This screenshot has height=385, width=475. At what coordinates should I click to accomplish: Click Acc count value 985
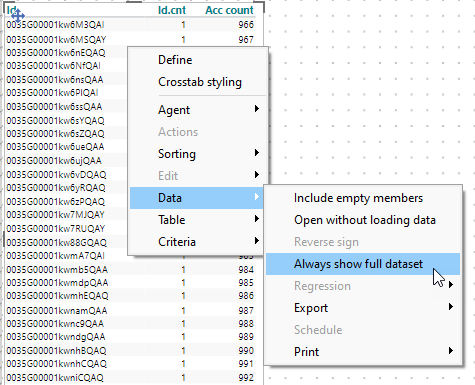pos(246,283)
